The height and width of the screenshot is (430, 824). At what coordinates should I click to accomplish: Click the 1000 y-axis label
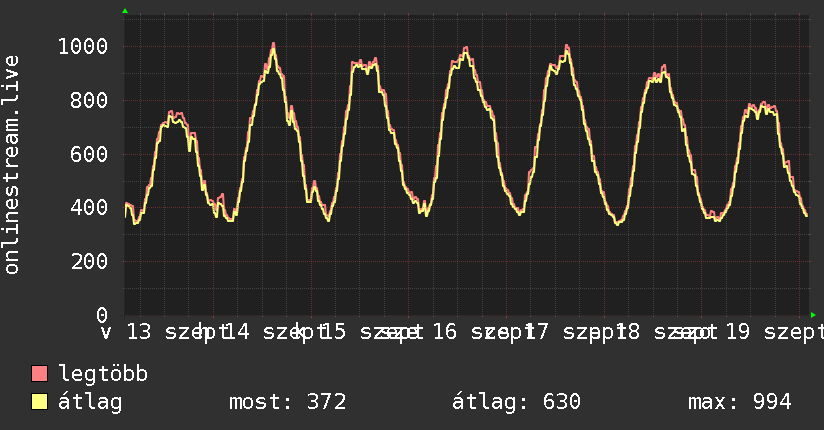point(83,46)
